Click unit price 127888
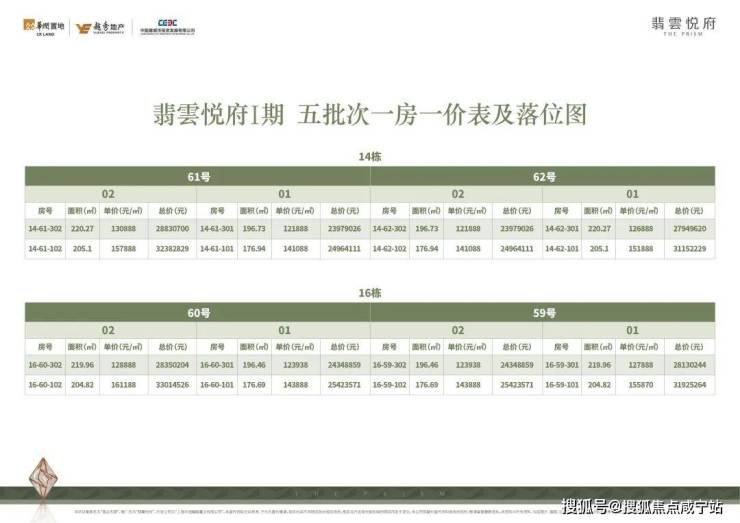Image resolution: width=740 pixels, height=523 pixels. [x=640, y=365]
